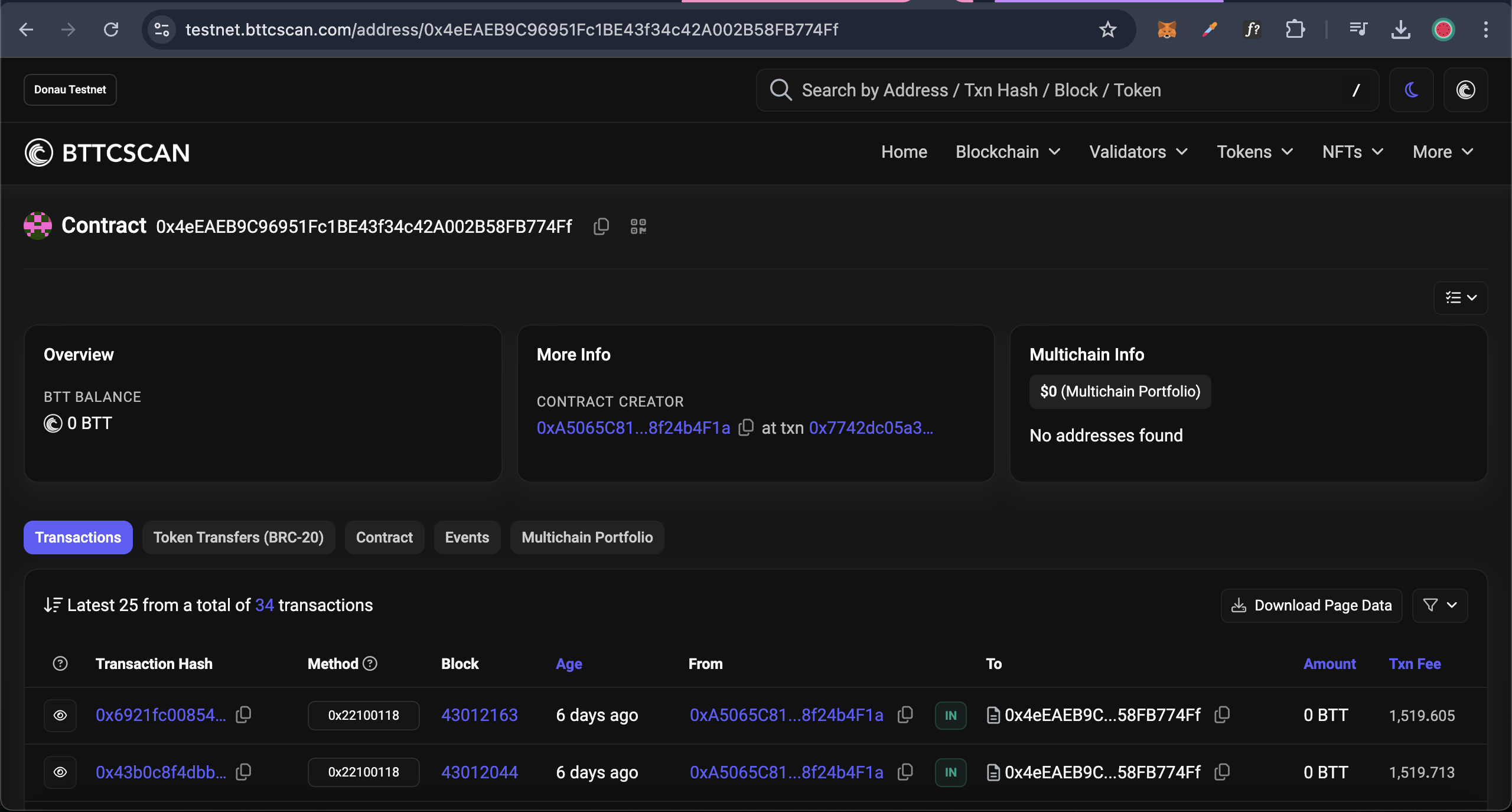The width and height of the screenshot is (1512, 812).
Task: Expand the Blockchain menu
Action: pyautogui.click(x=1008, y=152)
